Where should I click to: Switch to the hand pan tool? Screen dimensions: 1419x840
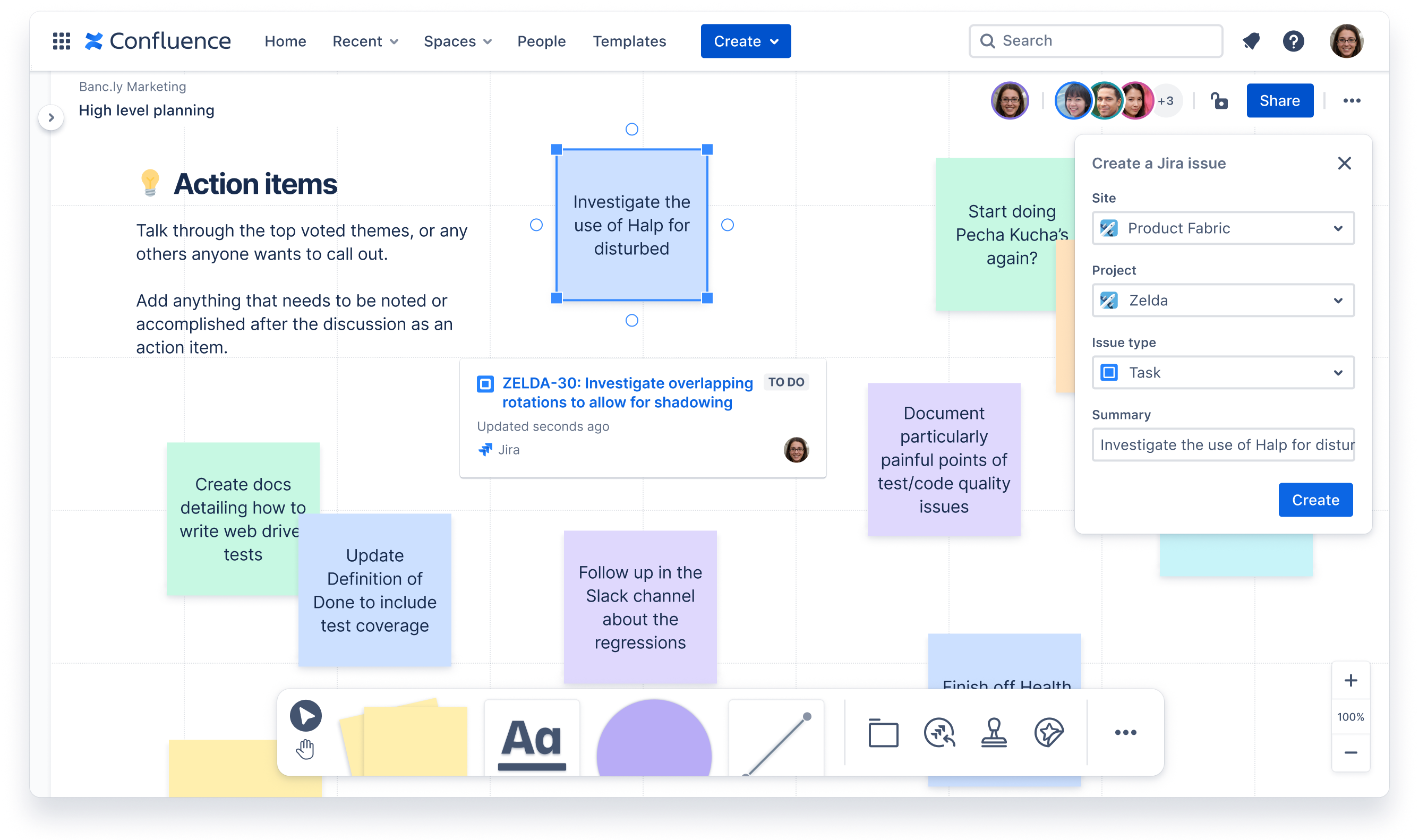[x=306, y=750]
